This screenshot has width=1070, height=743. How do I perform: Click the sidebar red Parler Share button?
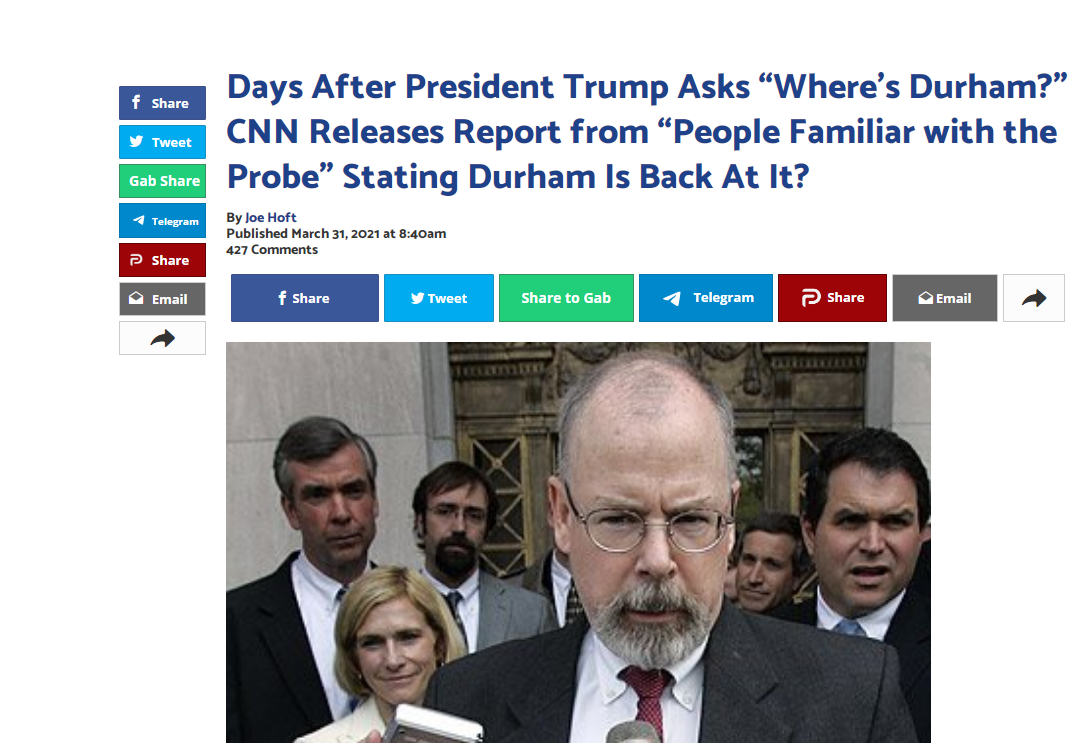coord(162,260)
